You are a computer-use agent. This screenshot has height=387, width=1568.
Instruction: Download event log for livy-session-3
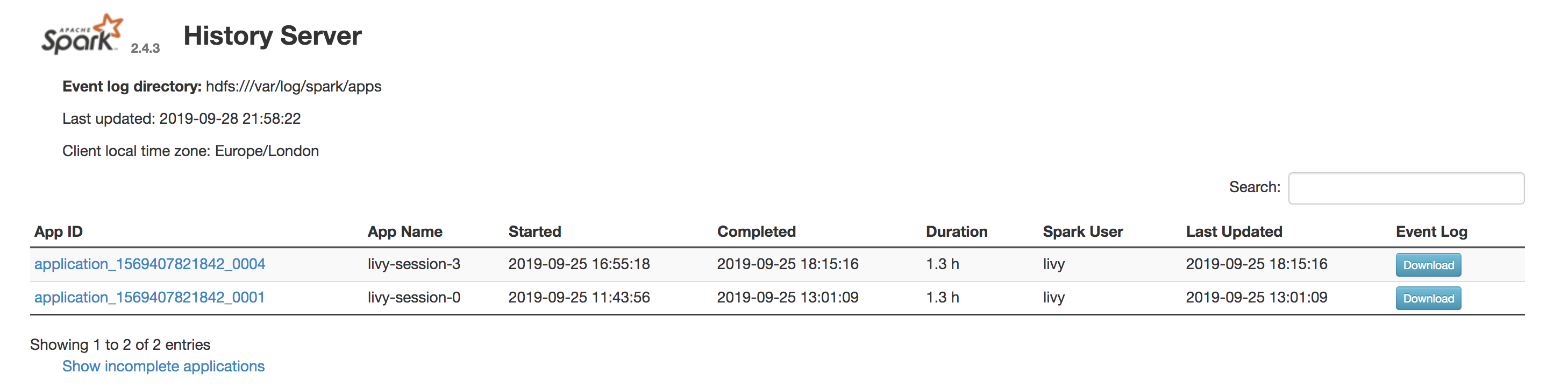1428,265
